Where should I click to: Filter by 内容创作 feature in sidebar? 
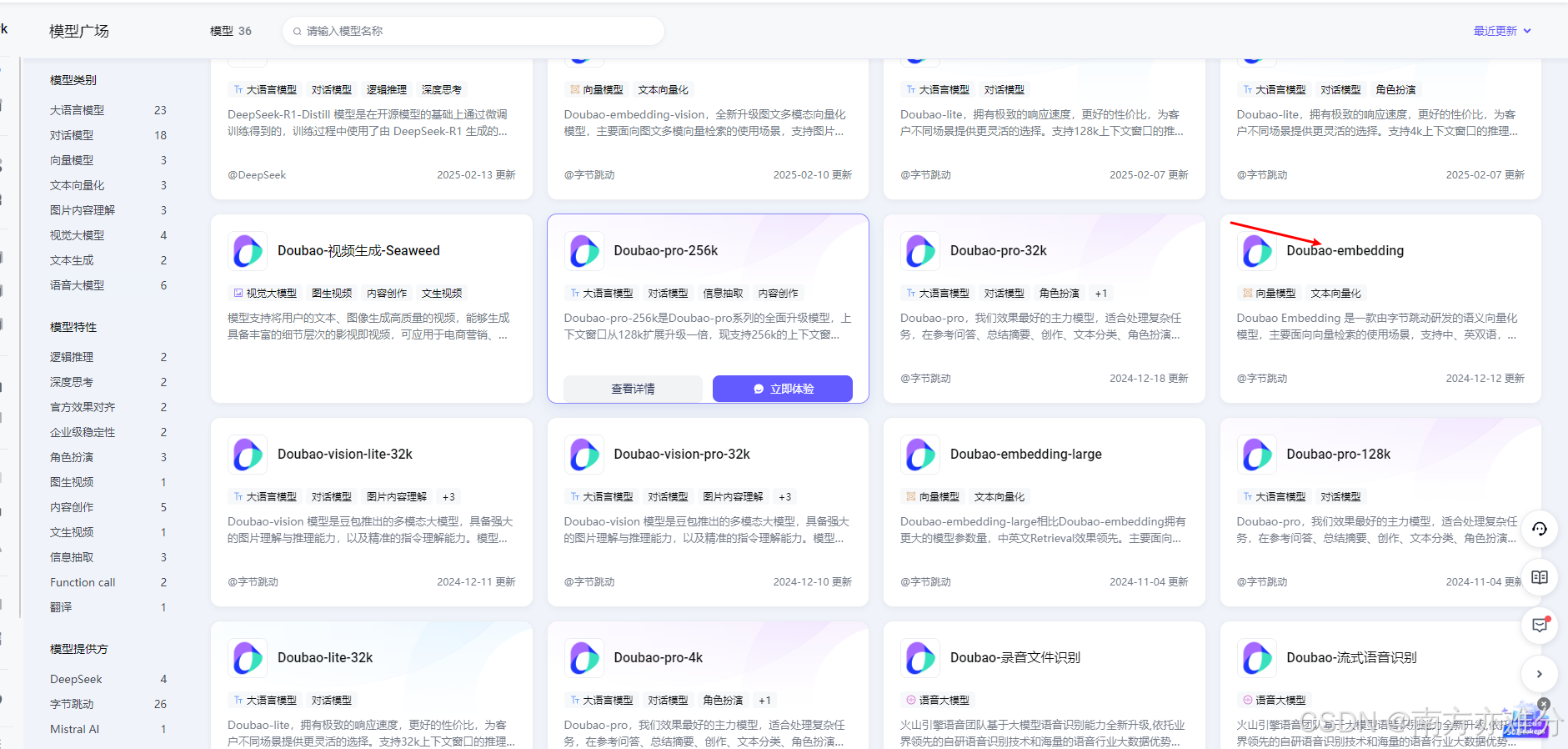point(108,507)
